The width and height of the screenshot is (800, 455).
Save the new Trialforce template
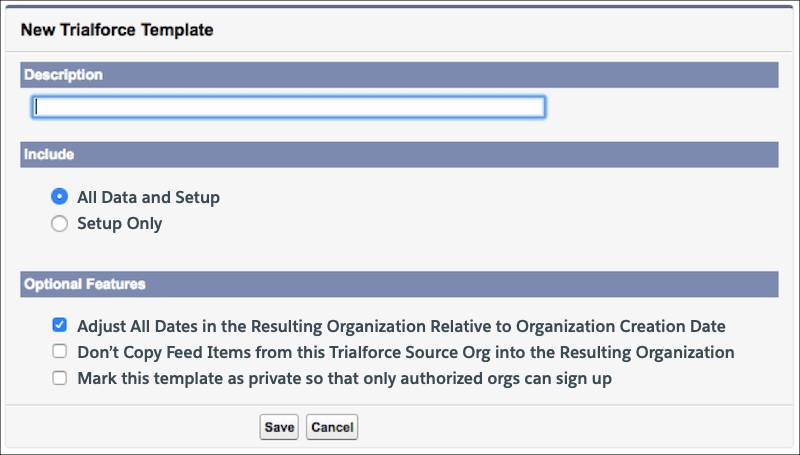[x=279, y=427]
